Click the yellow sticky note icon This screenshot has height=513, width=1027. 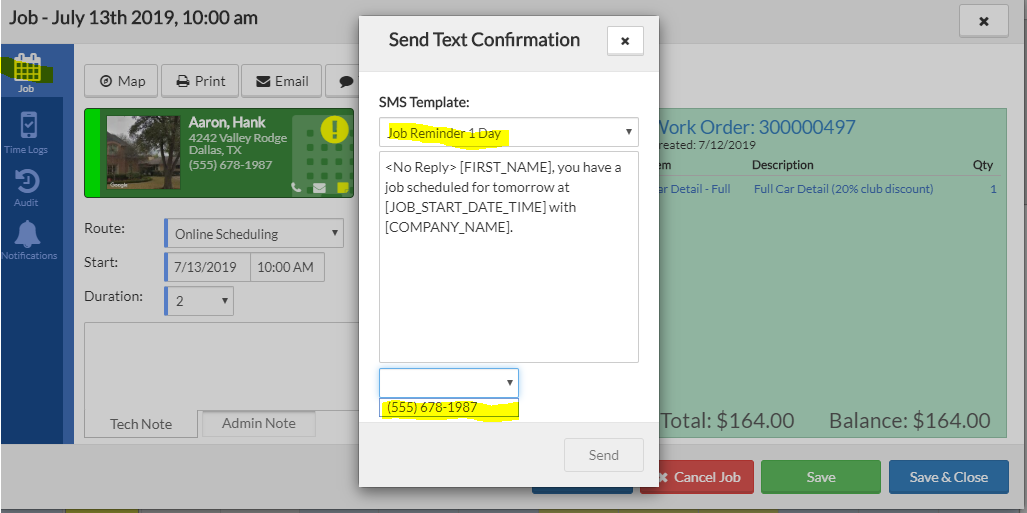pos(342,187)
